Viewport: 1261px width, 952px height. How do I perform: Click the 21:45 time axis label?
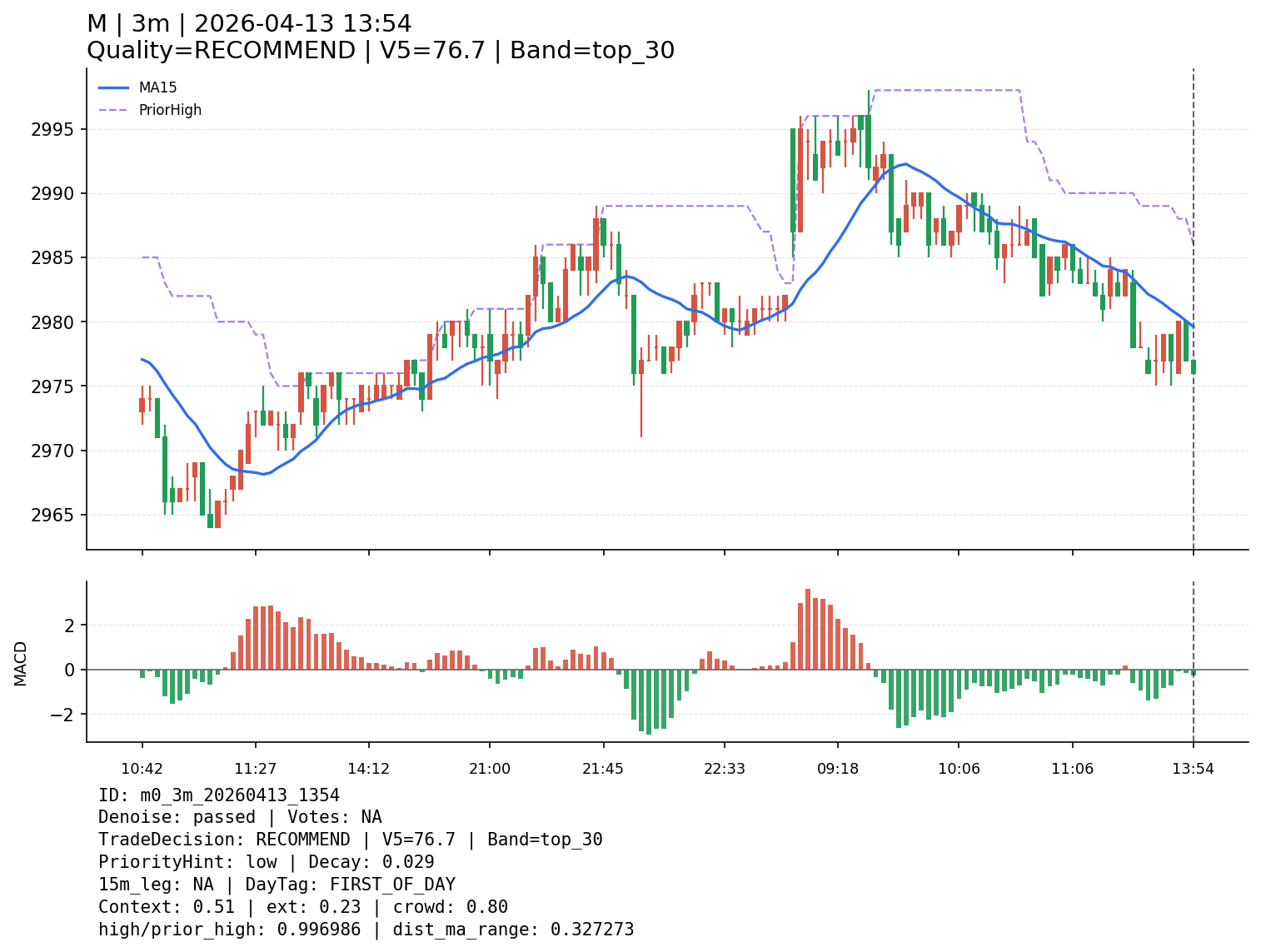(603, 769)
